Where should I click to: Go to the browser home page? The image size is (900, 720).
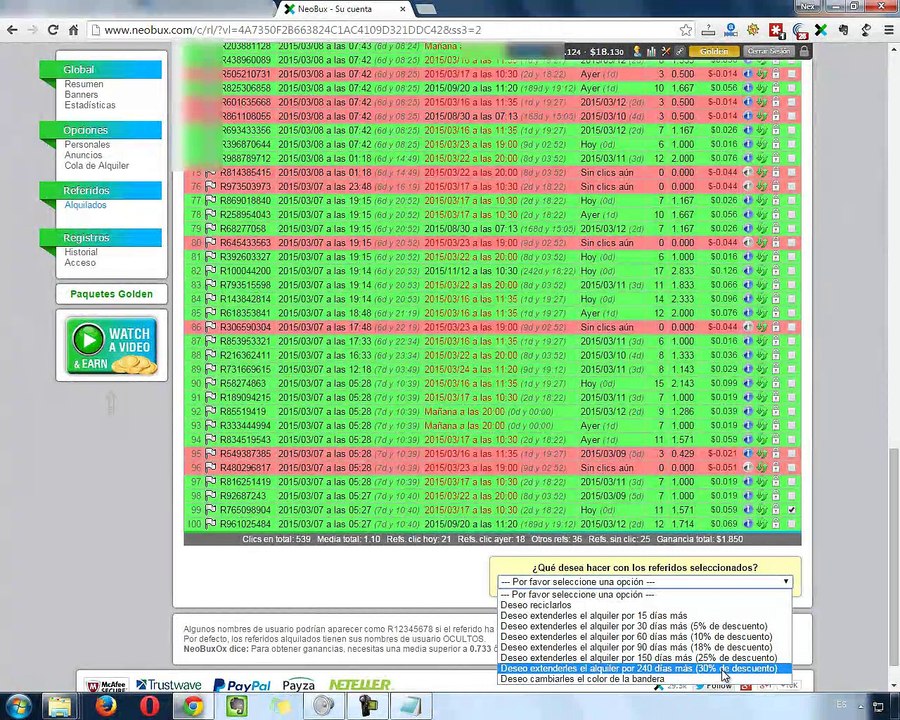[x=73, y=30]
